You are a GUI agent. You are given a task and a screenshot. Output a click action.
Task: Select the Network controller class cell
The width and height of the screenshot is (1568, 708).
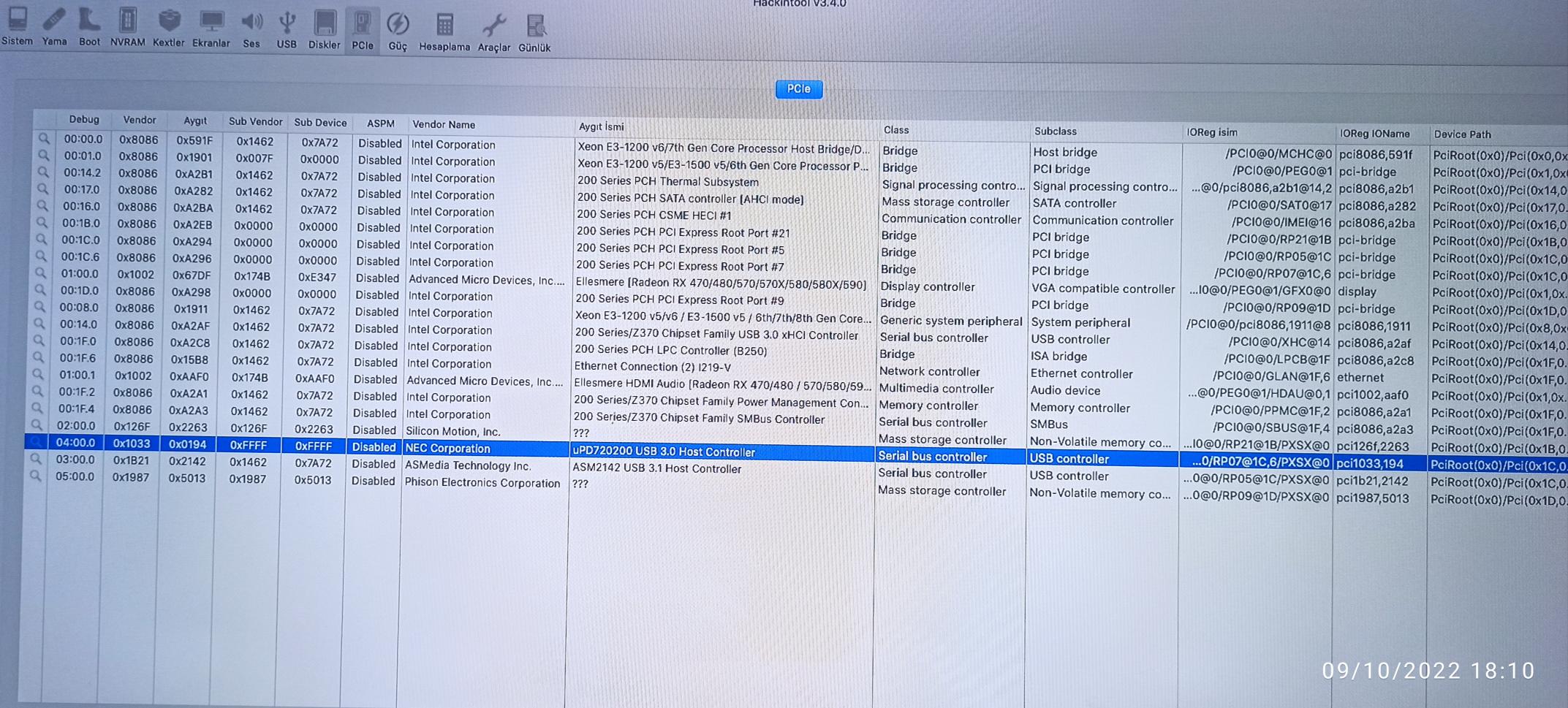click(929, 371)
